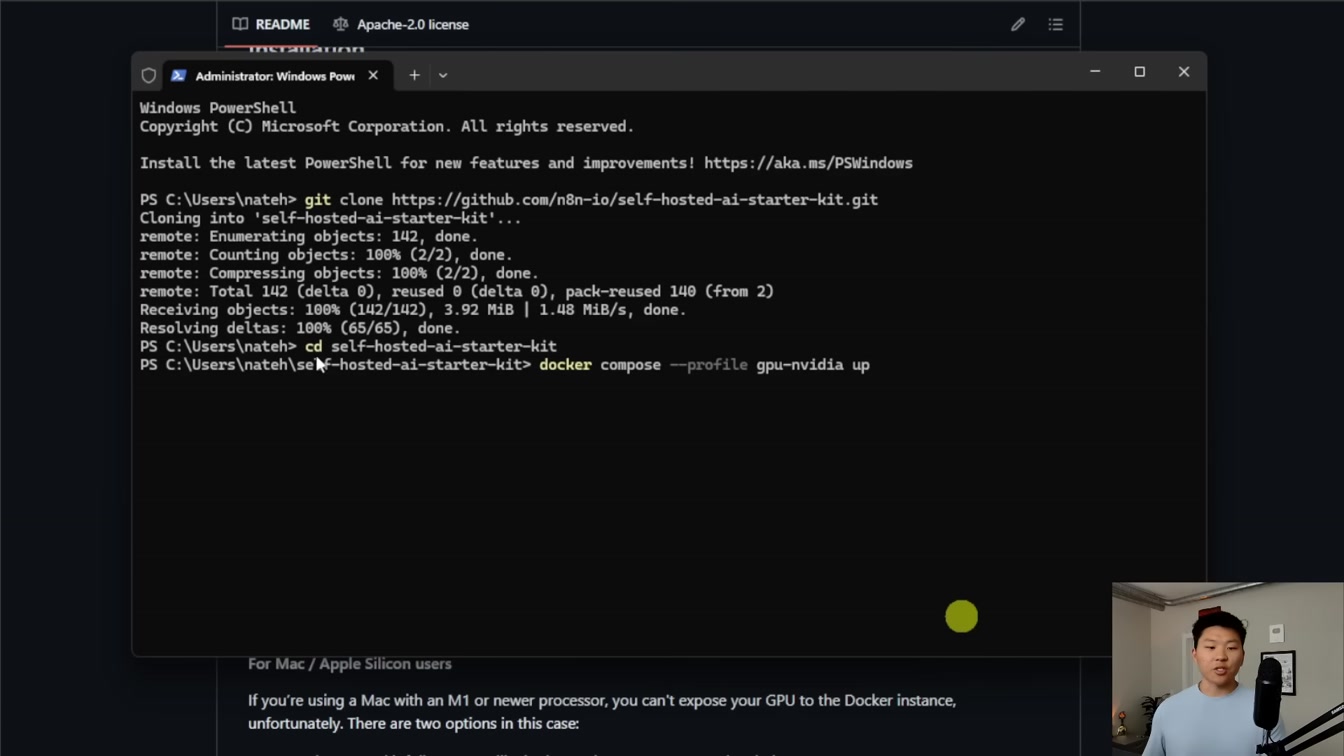The image size is (1344, 756).
Task: Click 'For Mac / Apple Silicon users' heading
Action: [350, 664]
